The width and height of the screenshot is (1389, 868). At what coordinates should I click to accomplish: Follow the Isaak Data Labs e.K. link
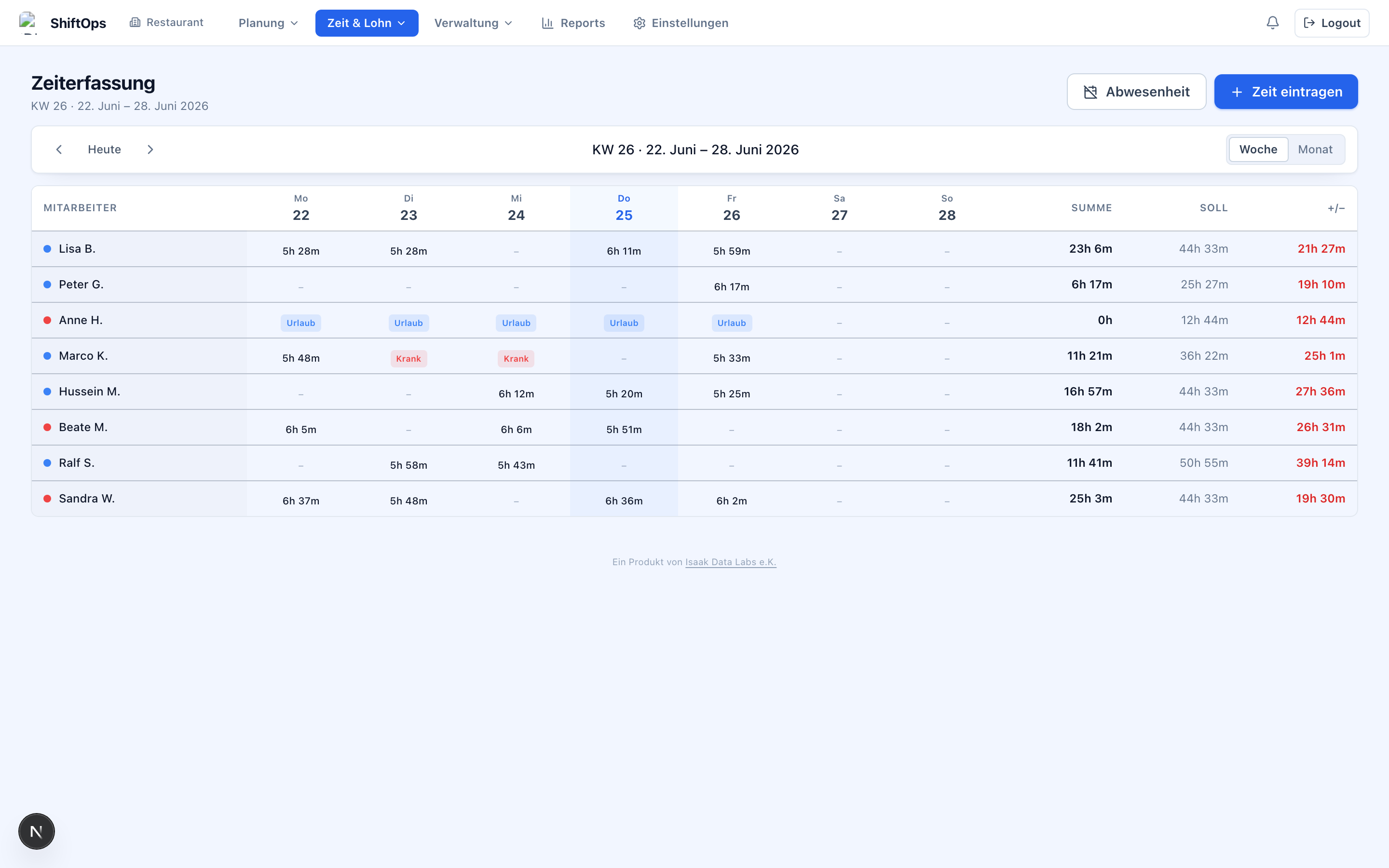(731, 562)
